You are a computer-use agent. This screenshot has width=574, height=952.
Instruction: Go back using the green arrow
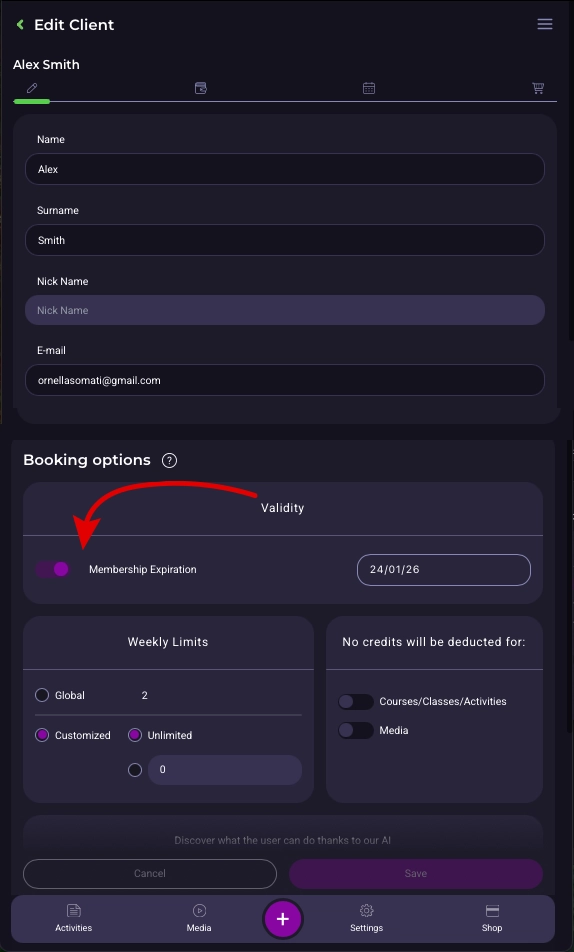coord(20,25)
